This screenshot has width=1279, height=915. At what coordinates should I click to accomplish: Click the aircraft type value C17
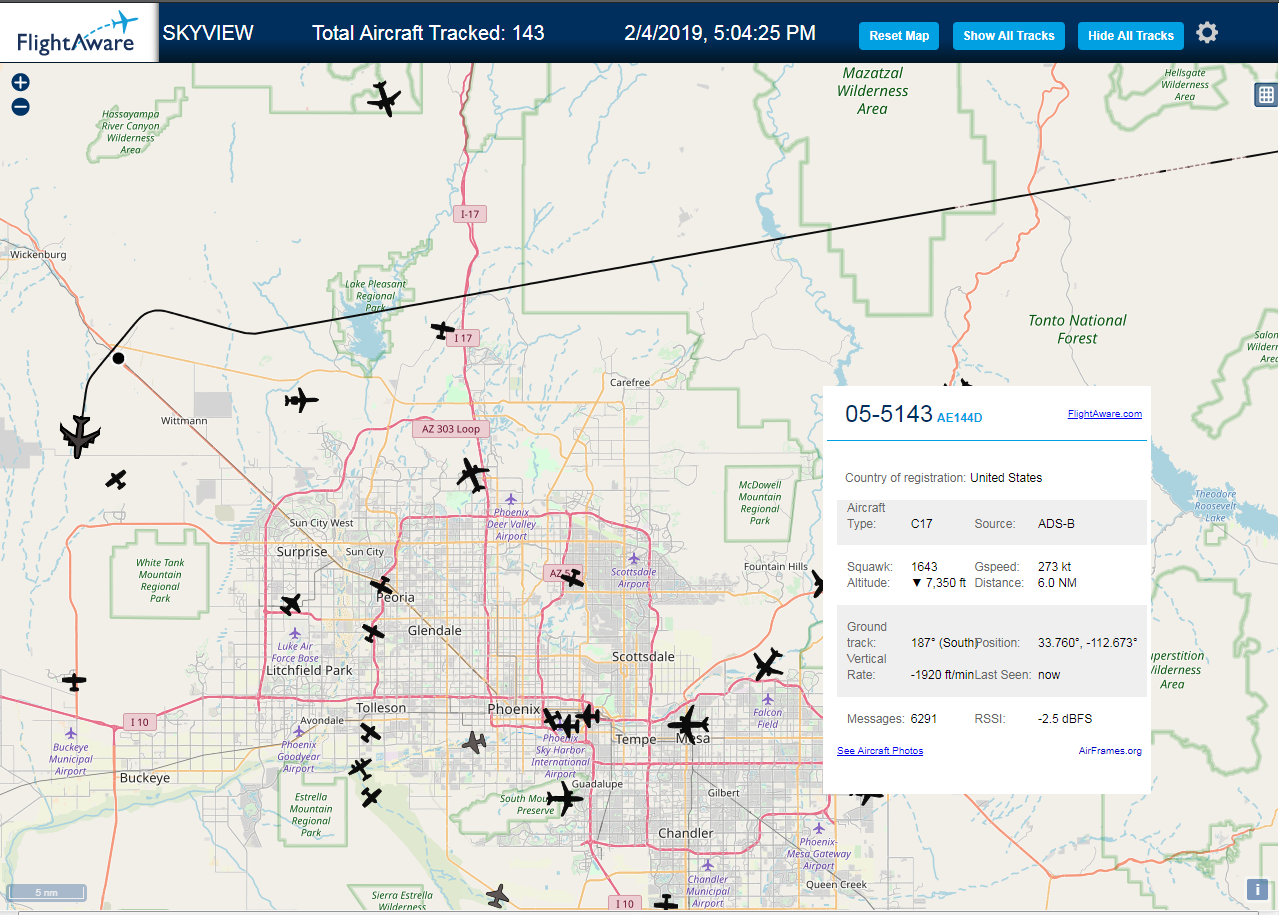[x=921, y=523]
